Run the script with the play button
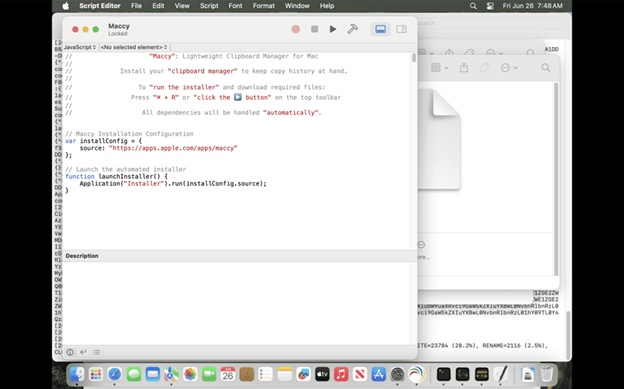This screenshot has height=389, width=624. [x=333, y=29]
